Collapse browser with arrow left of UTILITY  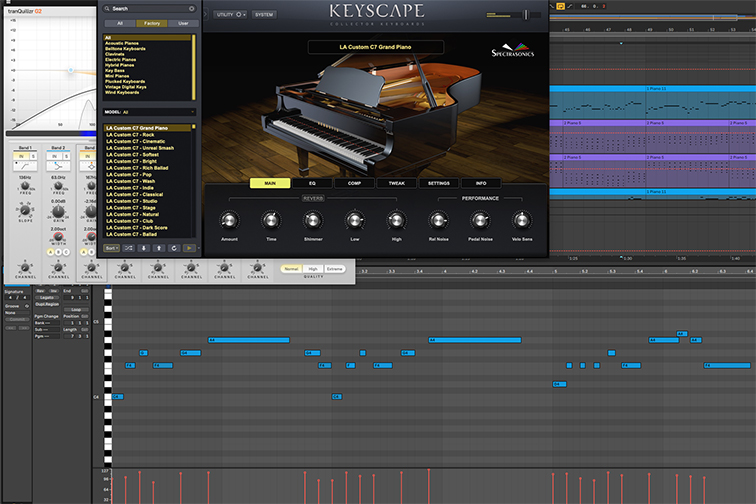point(206,14)
